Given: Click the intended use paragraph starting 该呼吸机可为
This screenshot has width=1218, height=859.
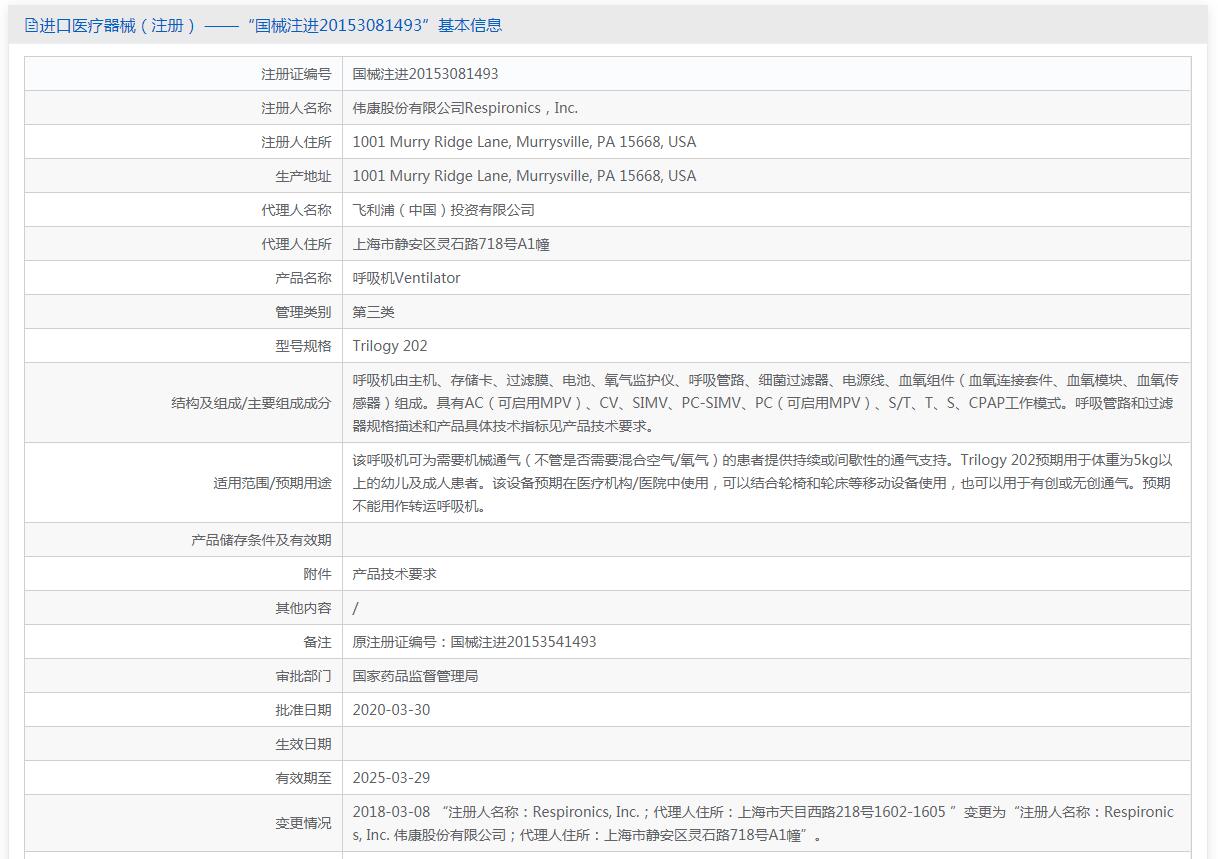Looking at the screenshot, I should point(762,483).
